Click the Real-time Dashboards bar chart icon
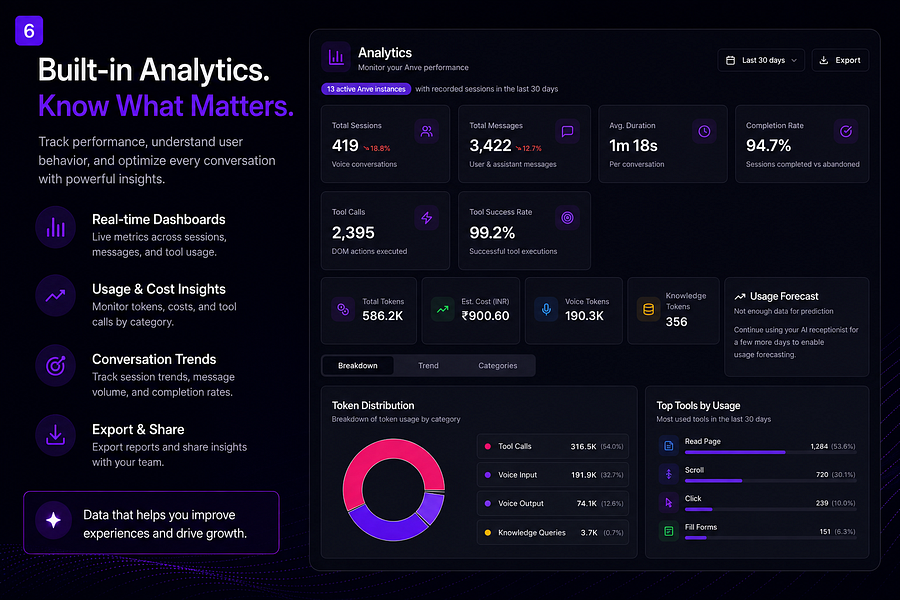Image resolution: width=900 pixels, height=600 pixels. tap(56, 227)
